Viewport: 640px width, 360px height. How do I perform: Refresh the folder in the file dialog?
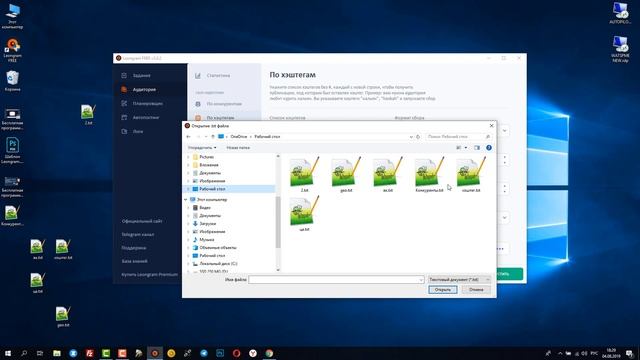coord(418,137)
